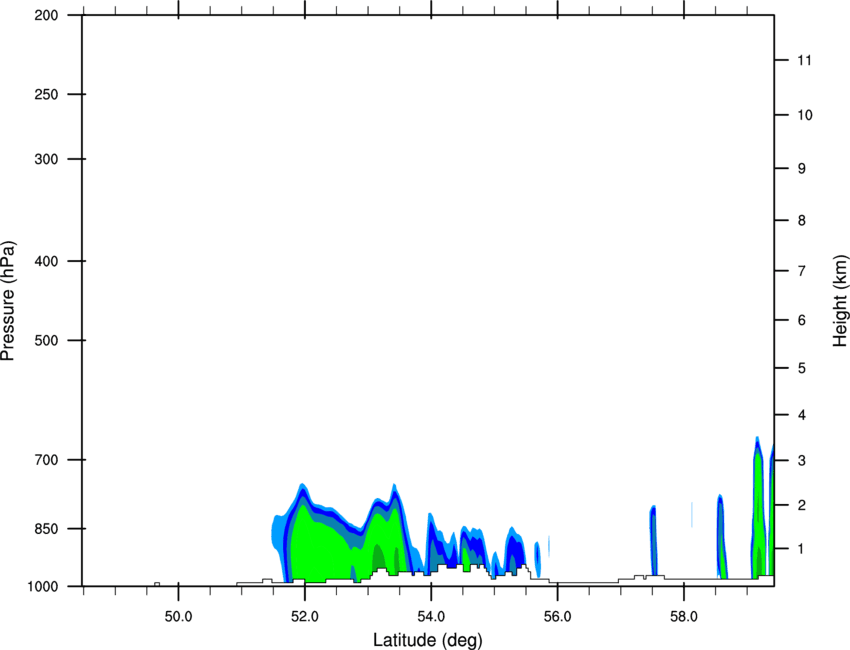This screenshot has width=850, height=650.
Task: Click height tick label 3
Action: (802, 461)
